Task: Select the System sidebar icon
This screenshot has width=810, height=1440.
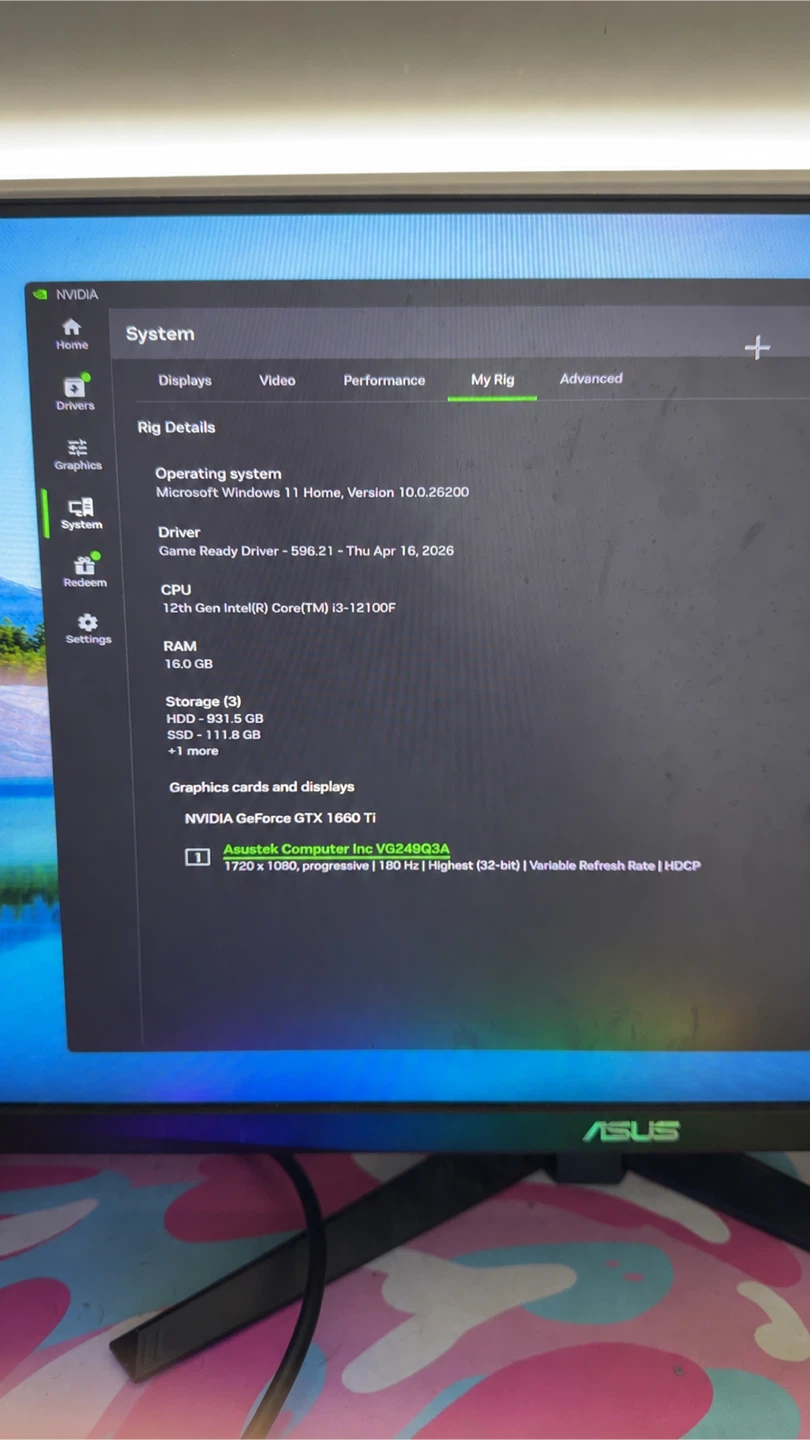Action: coord(81,506)
